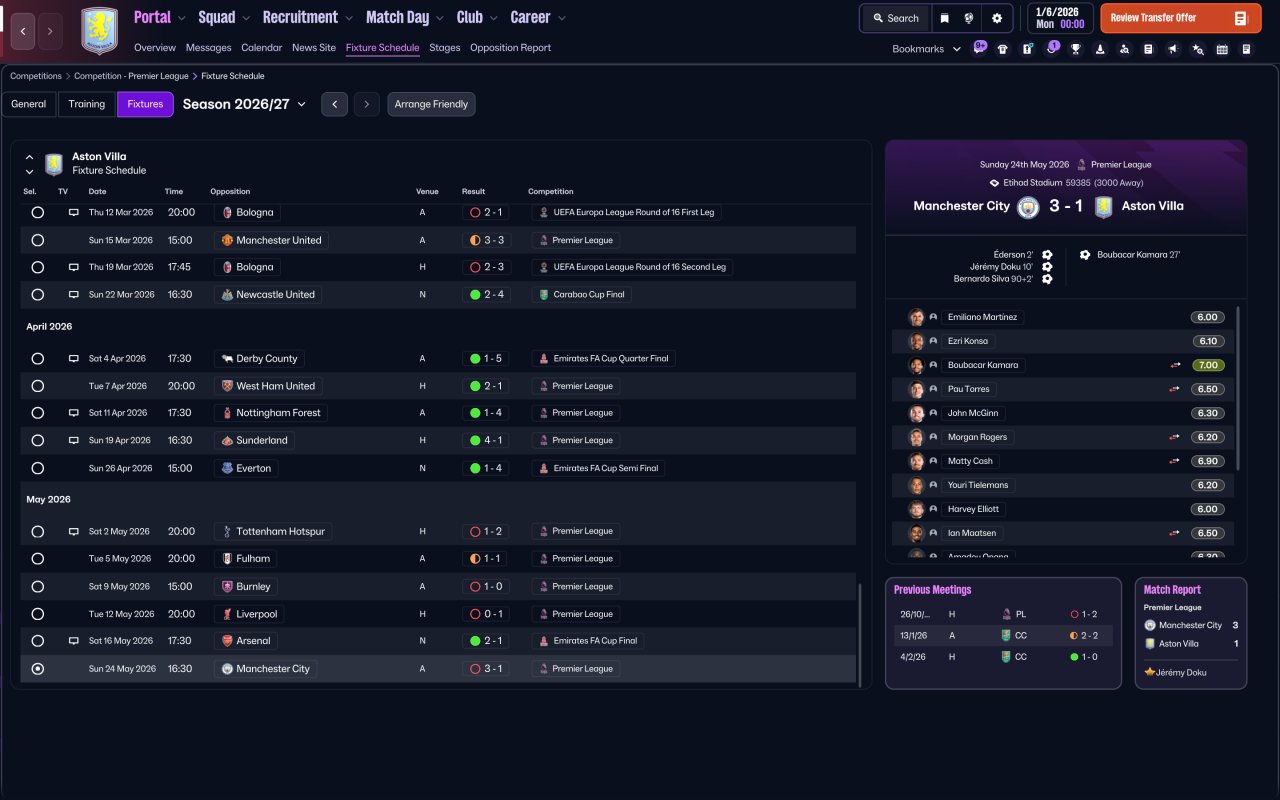Screen dimensions: 1280x800
Task: Select the radio button for Derby County fixture
Action: coord(38,359)
